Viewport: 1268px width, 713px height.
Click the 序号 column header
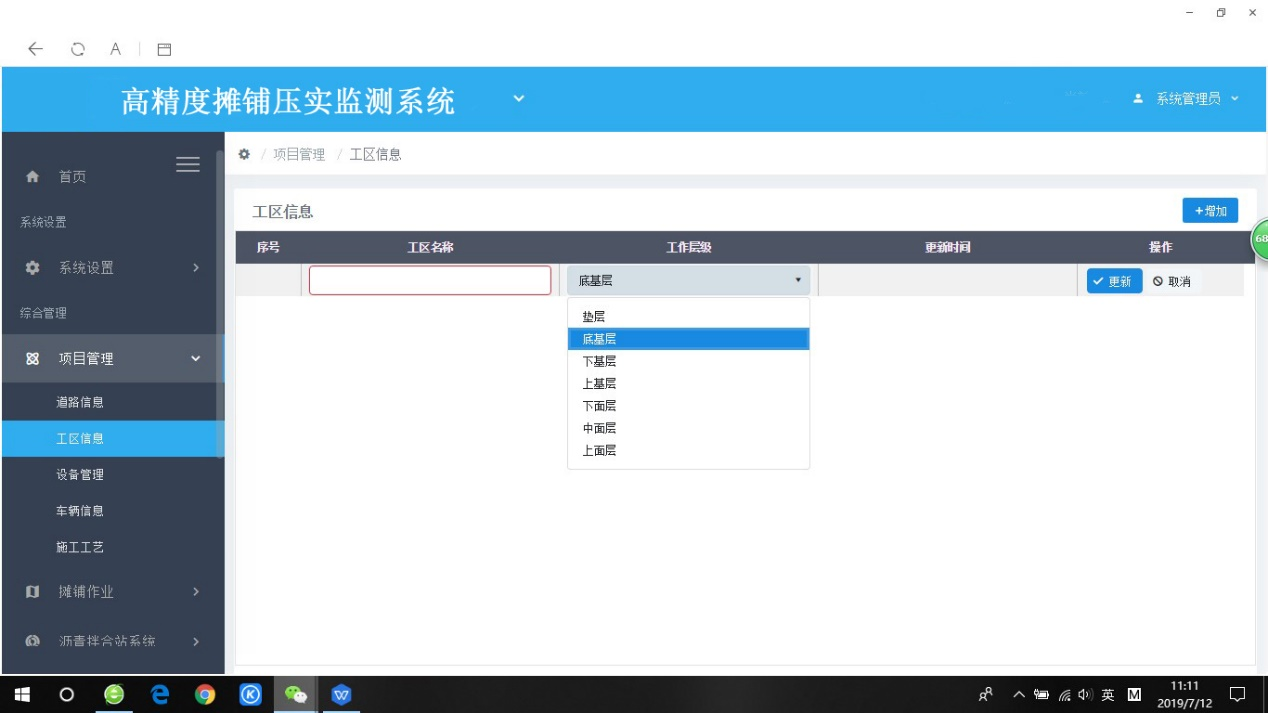268,247
